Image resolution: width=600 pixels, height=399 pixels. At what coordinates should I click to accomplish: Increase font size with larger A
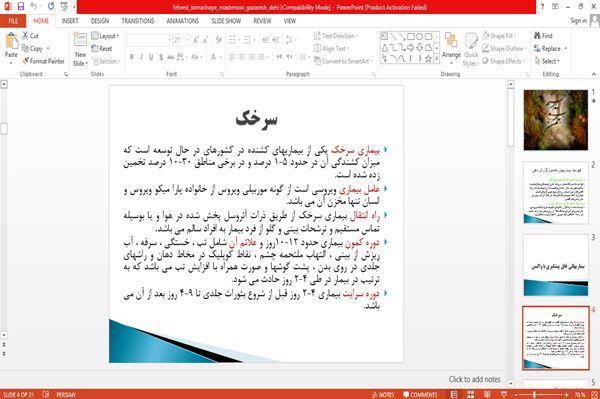coord(196,40)
